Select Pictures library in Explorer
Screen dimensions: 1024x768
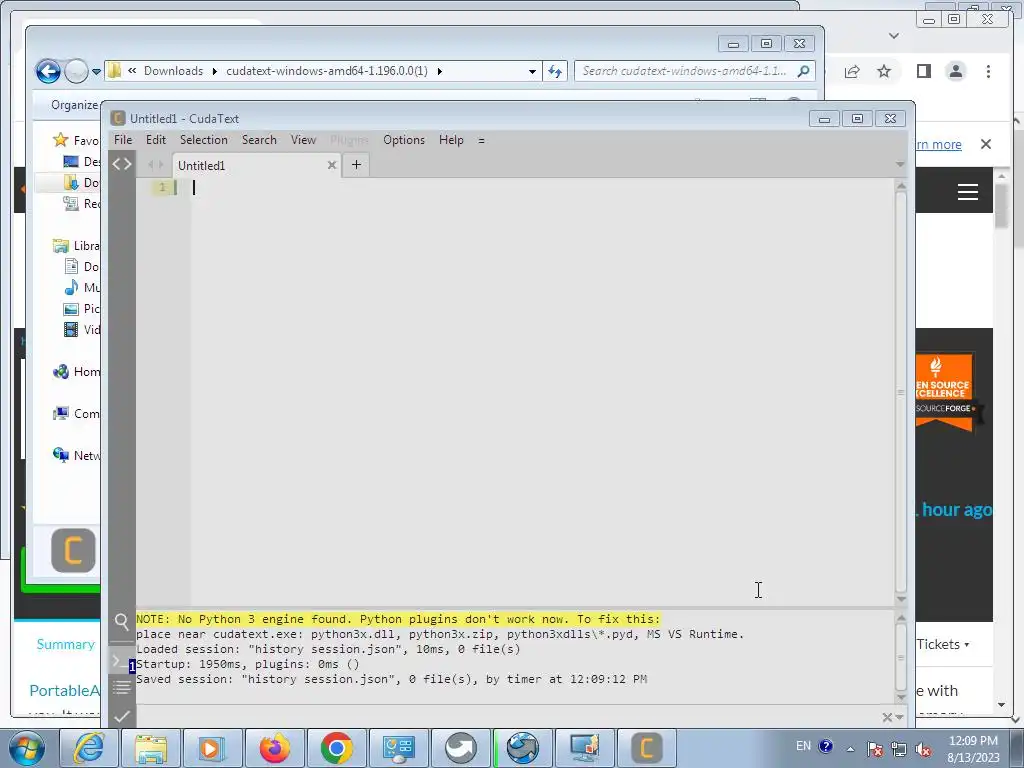pos(82,308)
